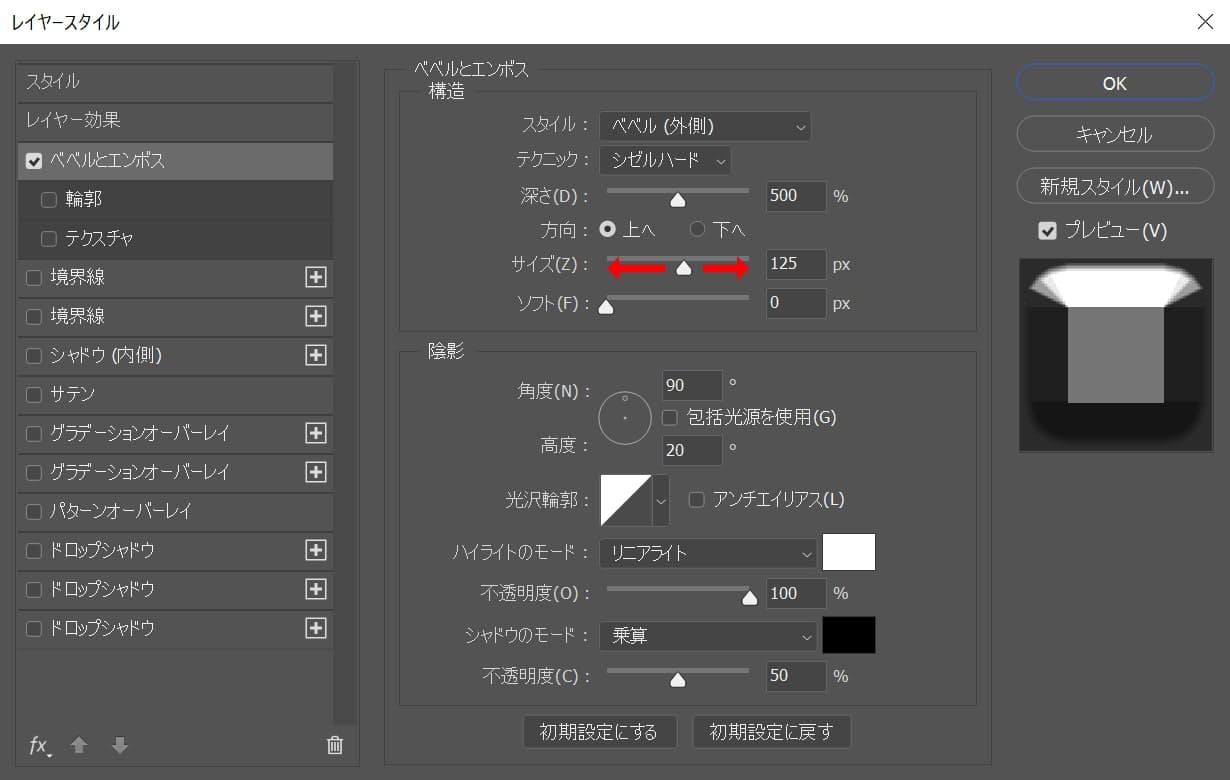Click plus icon on the first 境界線 row

[x=316, y=277]
